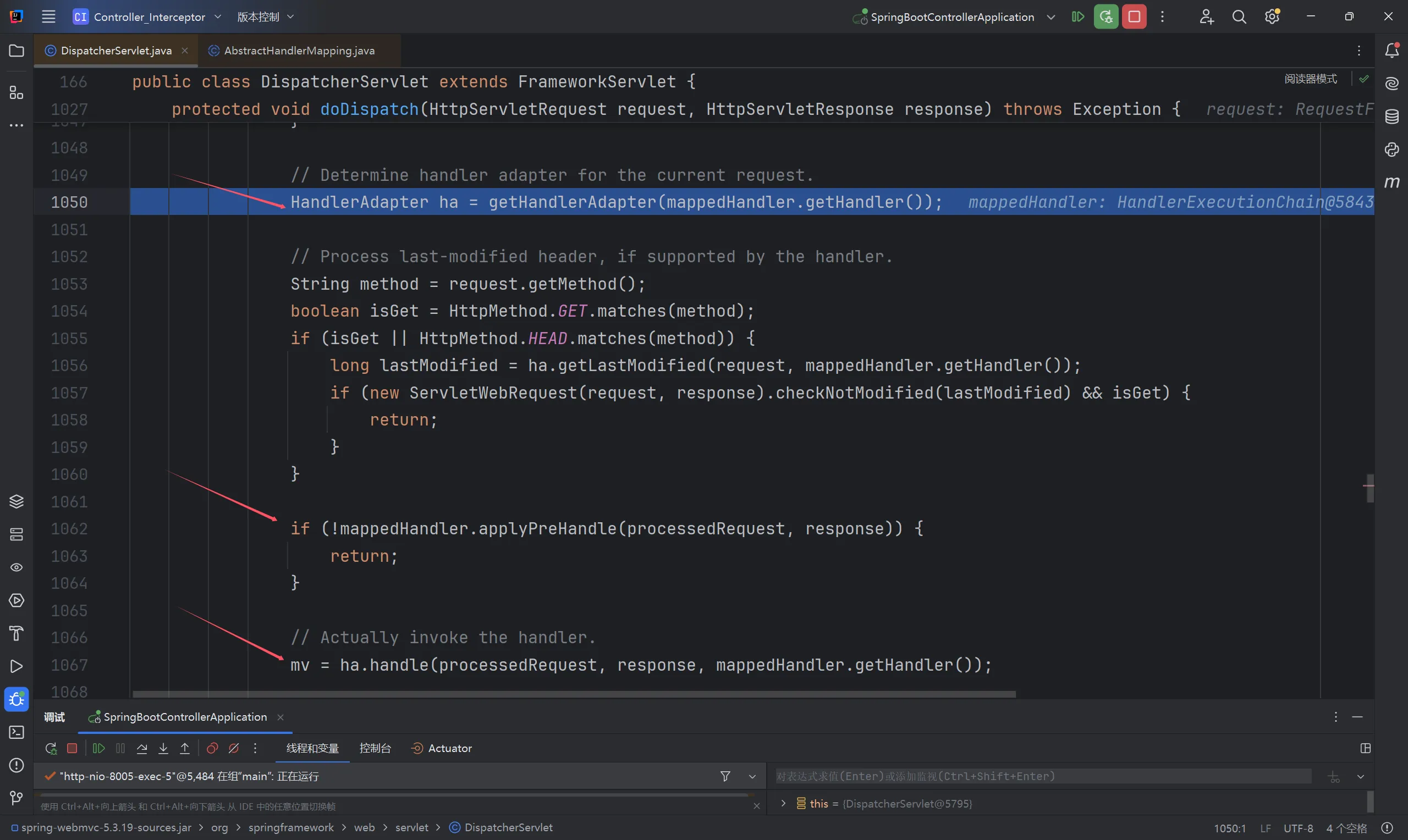The height and width of the screenshot is (840, 1408).
Task: Expand the 'this' DispatcherServlet variable node
Action: 783,803
